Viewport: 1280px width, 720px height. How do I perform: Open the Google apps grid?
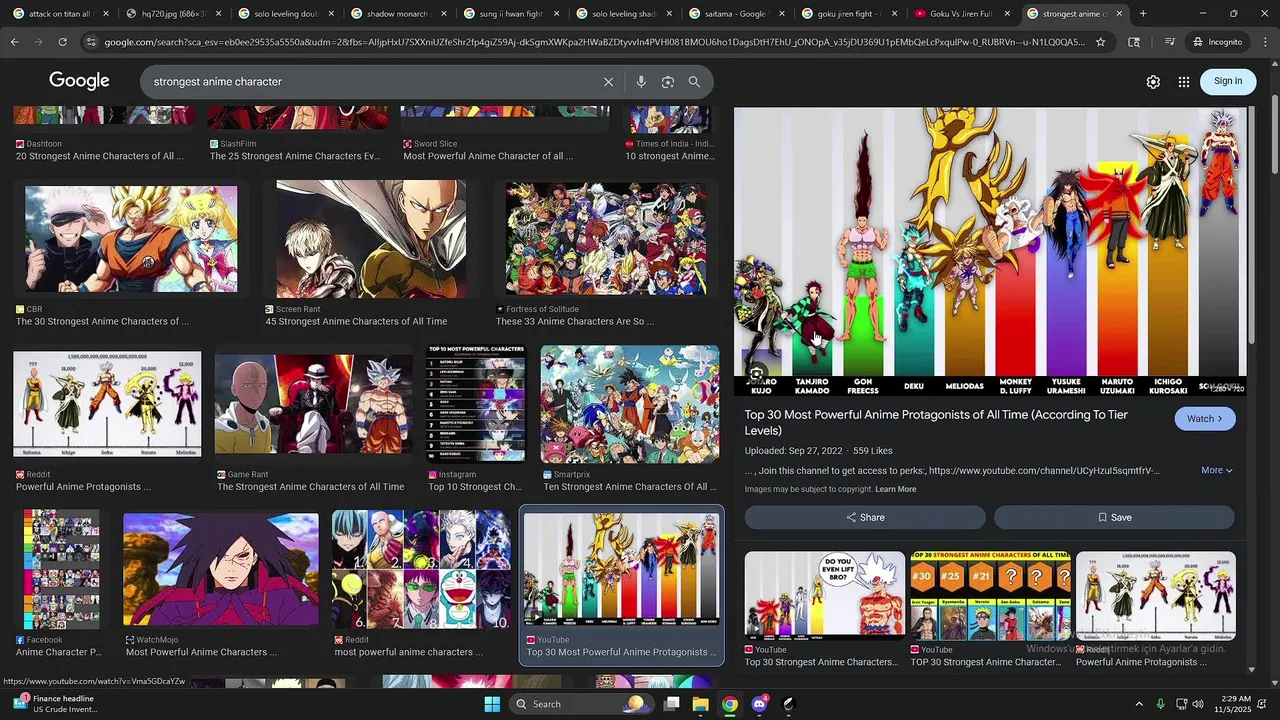[1184, 82]
